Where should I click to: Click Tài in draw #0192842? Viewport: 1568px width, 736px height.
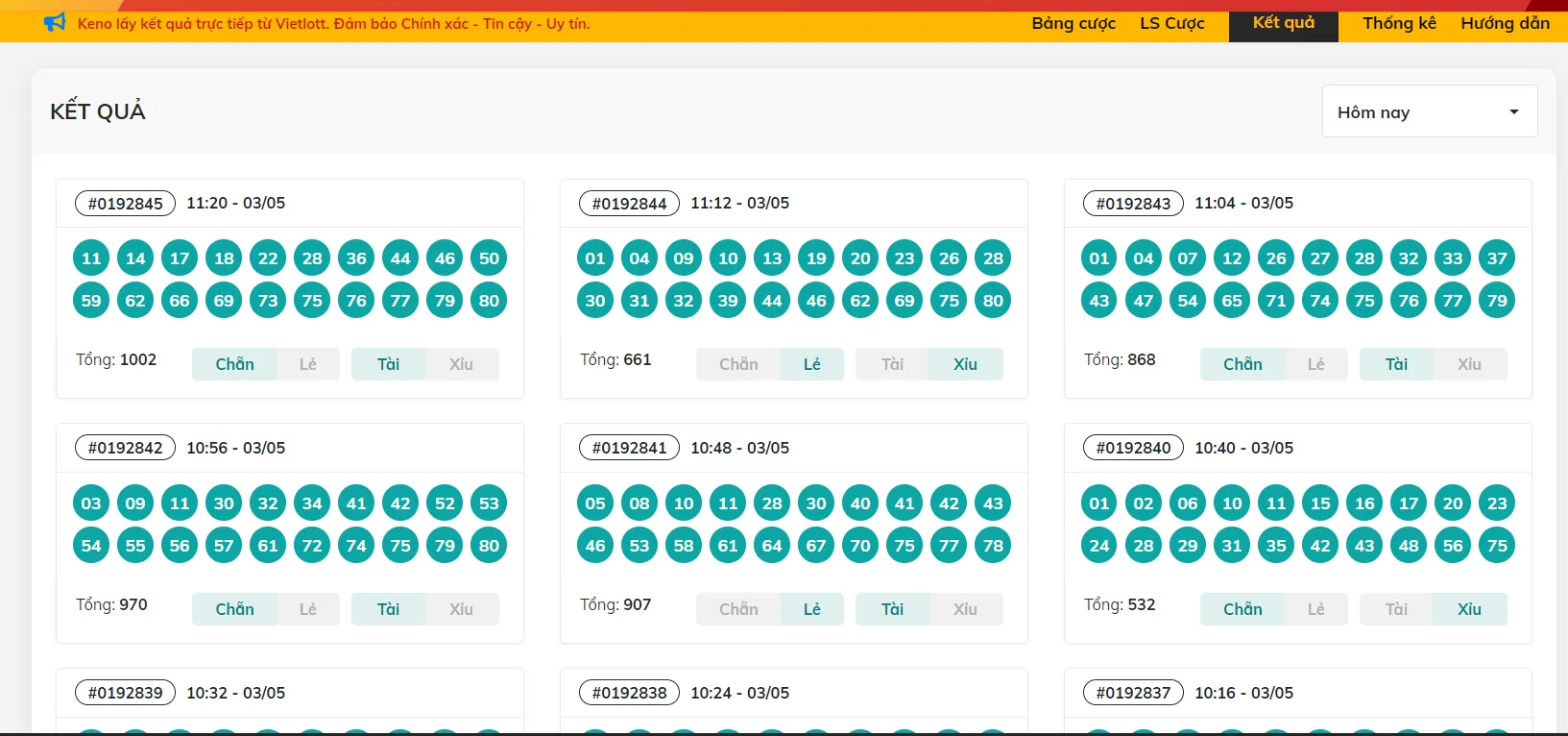tap(388, 609)
